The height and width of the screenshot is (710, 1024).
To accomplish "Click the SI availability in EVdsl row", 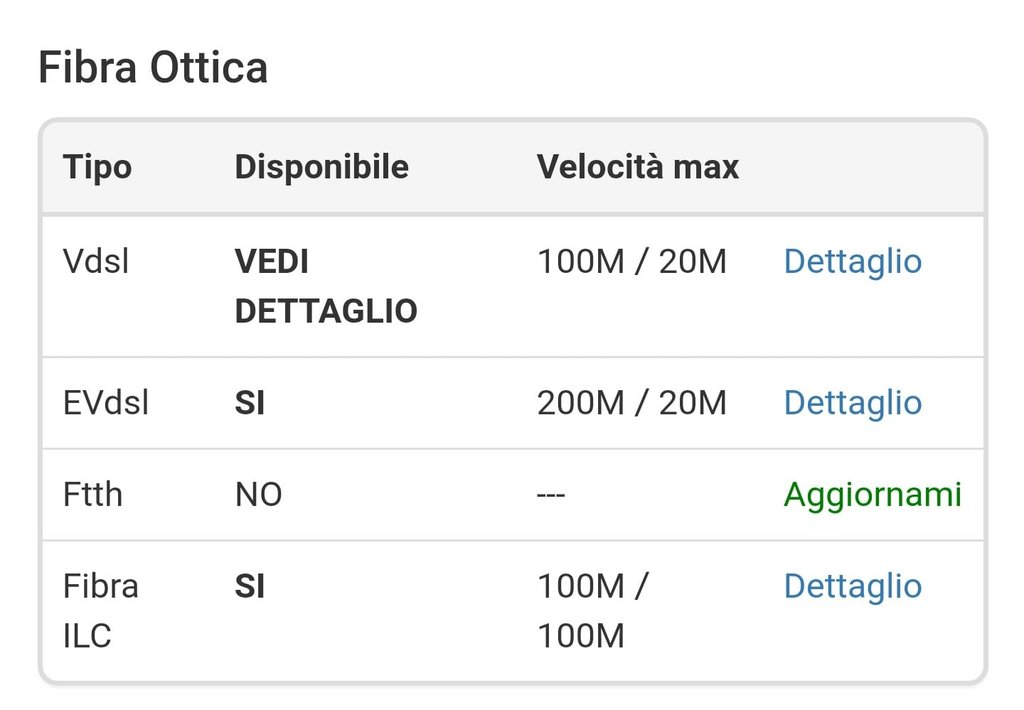I will [x=249, y=403].
